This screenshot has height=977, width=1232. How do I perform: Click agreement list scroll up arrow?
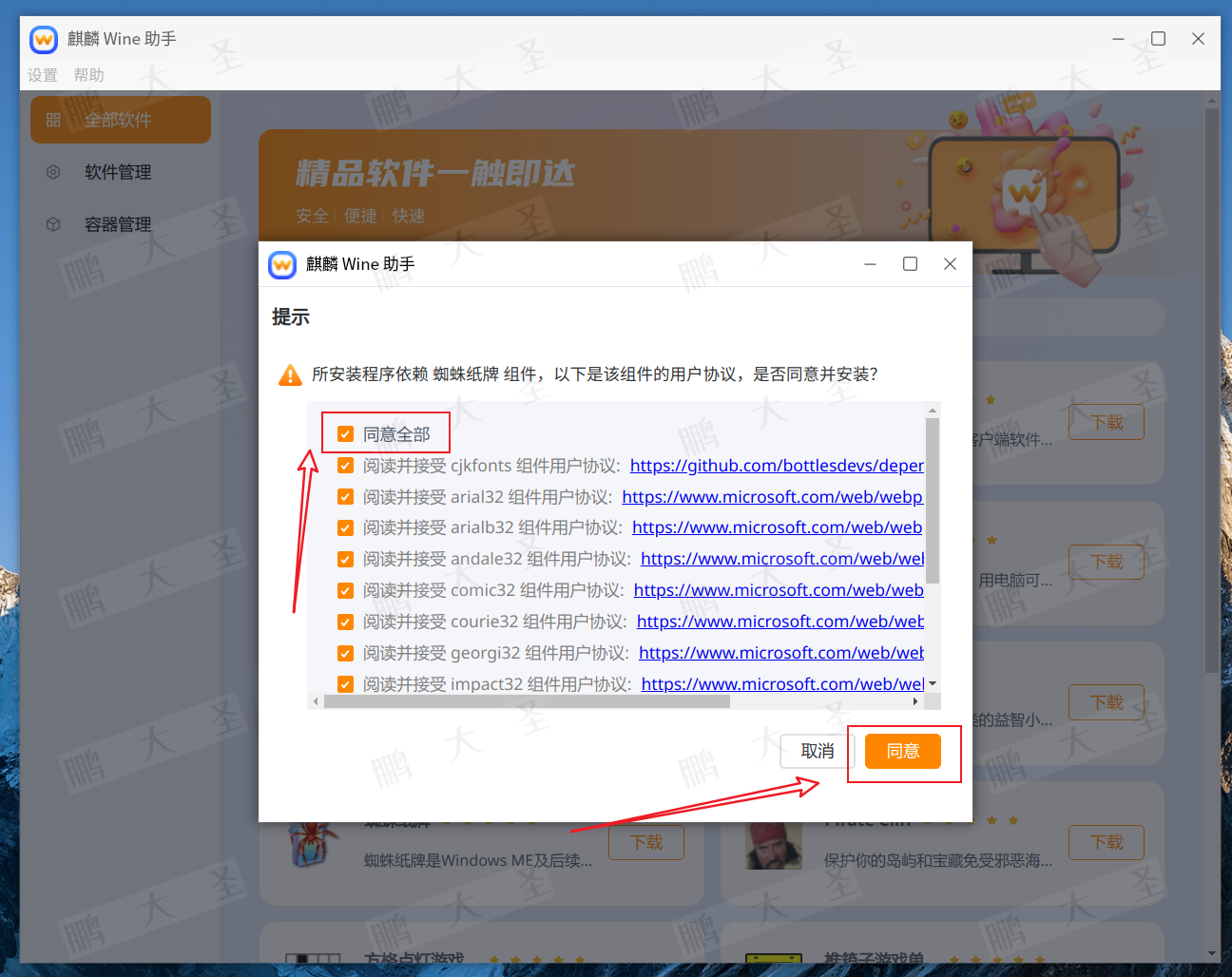point(933,410)
